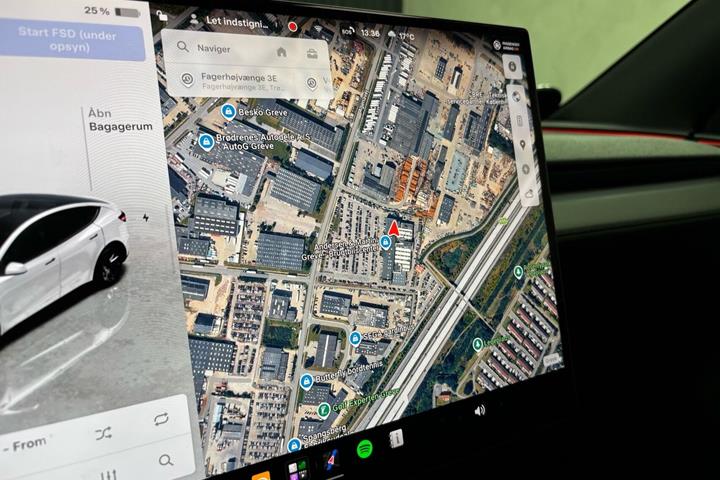
Task: Tap the red vehicle position arrow on map
Action: pos(394,228)
